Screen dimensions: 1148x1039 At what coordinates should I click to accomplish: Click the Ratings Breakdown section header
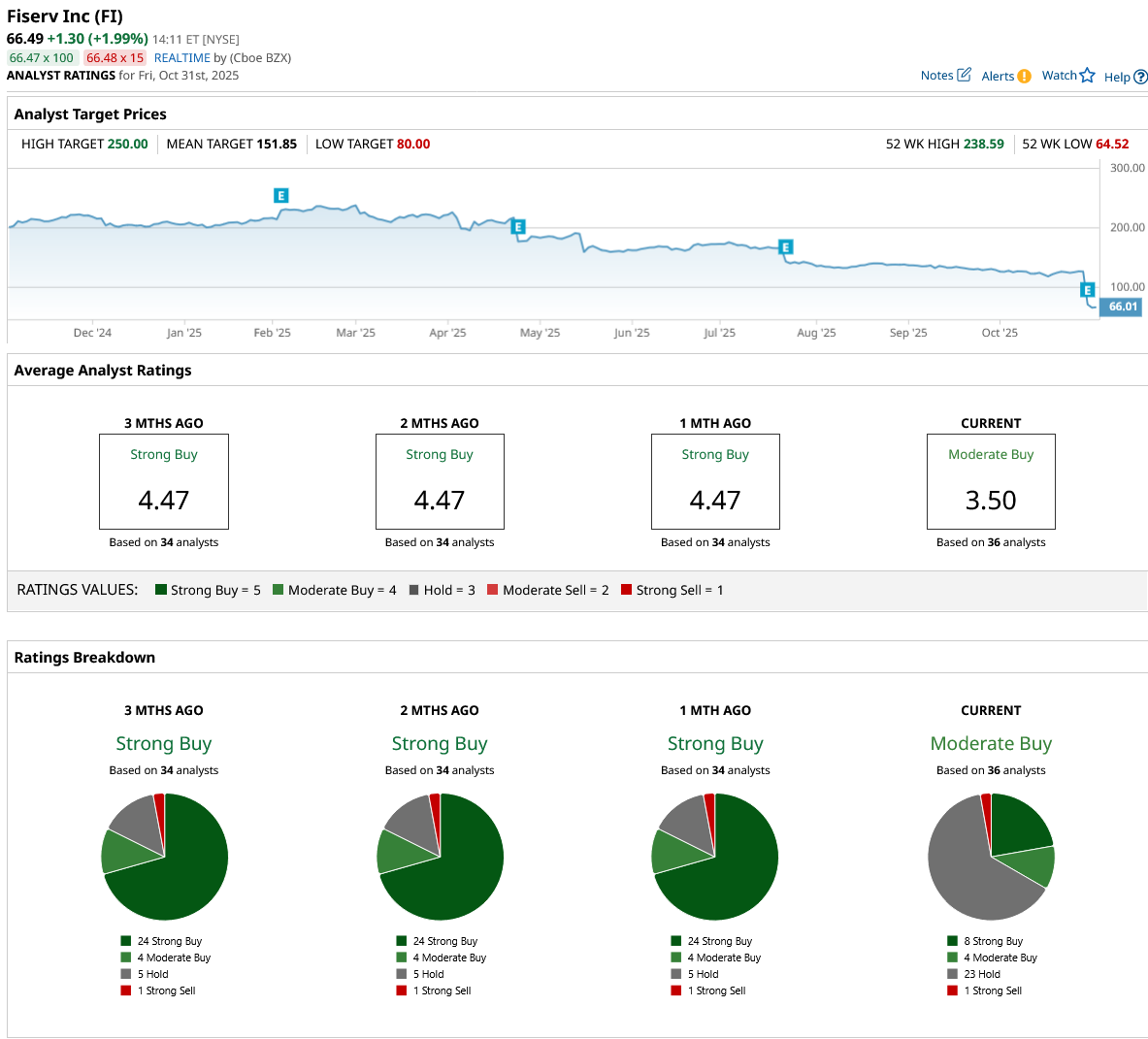pyautogui.click(x=84, y=657)
